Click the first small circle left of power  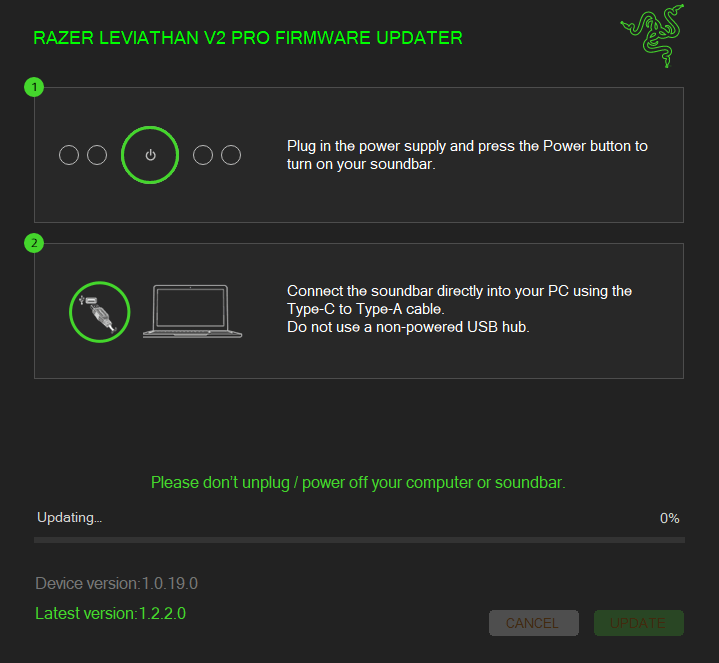click(x=69, y=155)
